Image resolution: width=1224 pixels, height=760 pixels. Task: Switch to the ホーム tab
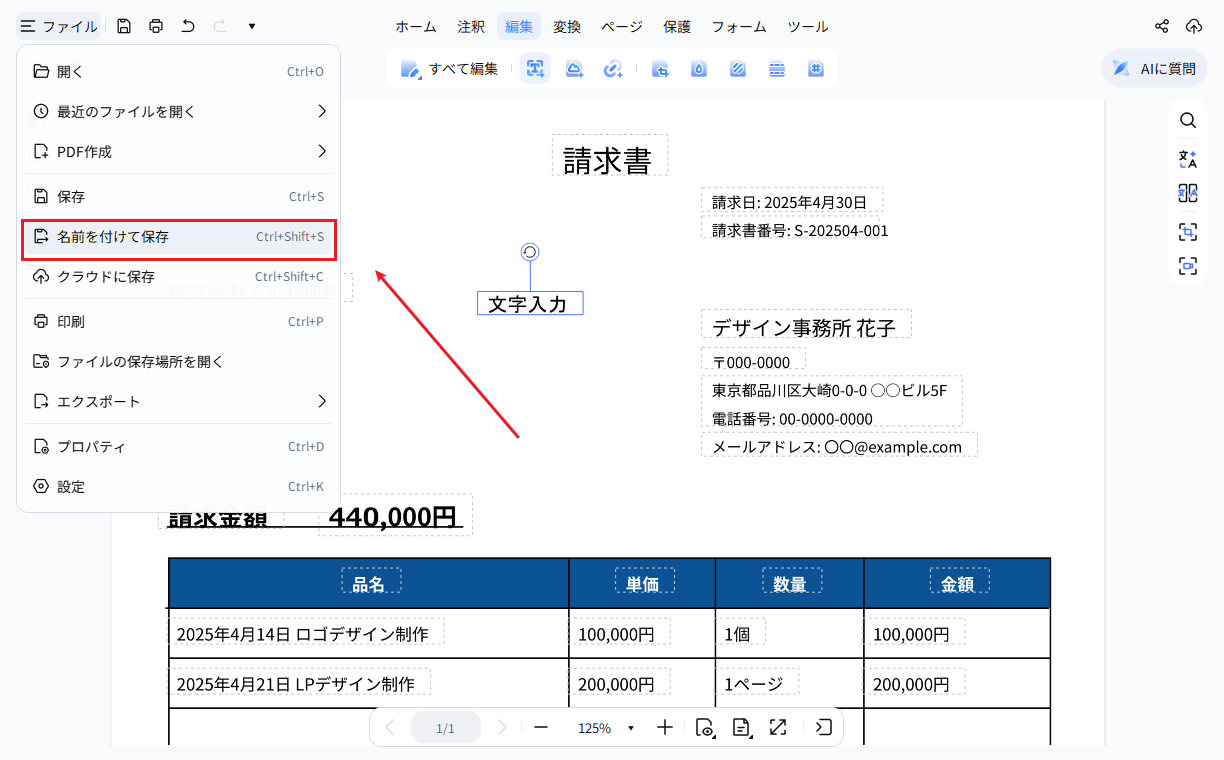pyautogui.click(x=416, y=27)
